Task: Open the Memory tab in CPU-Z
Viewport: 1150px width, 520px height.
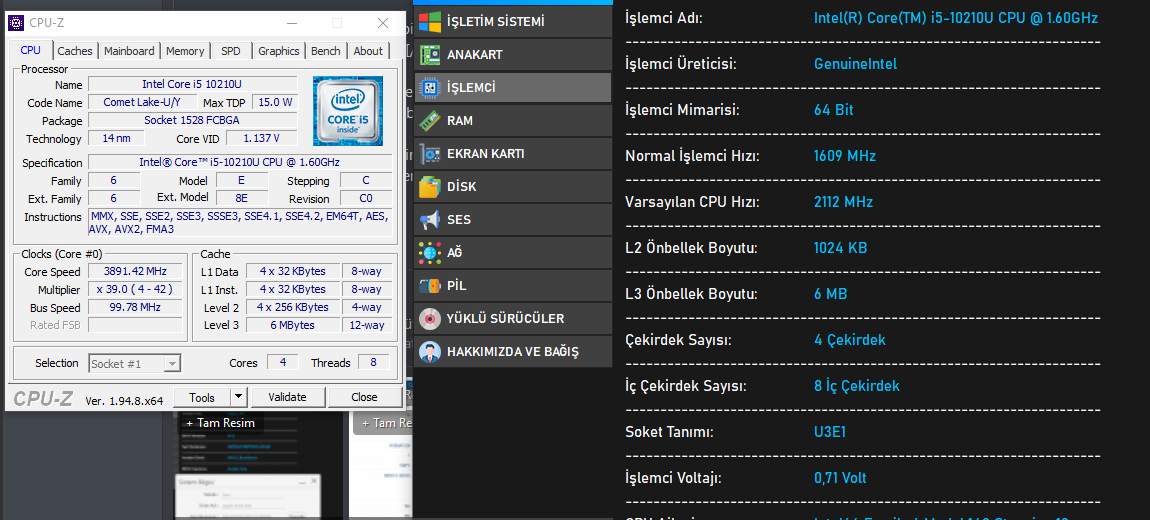Action: click(185, 51)
